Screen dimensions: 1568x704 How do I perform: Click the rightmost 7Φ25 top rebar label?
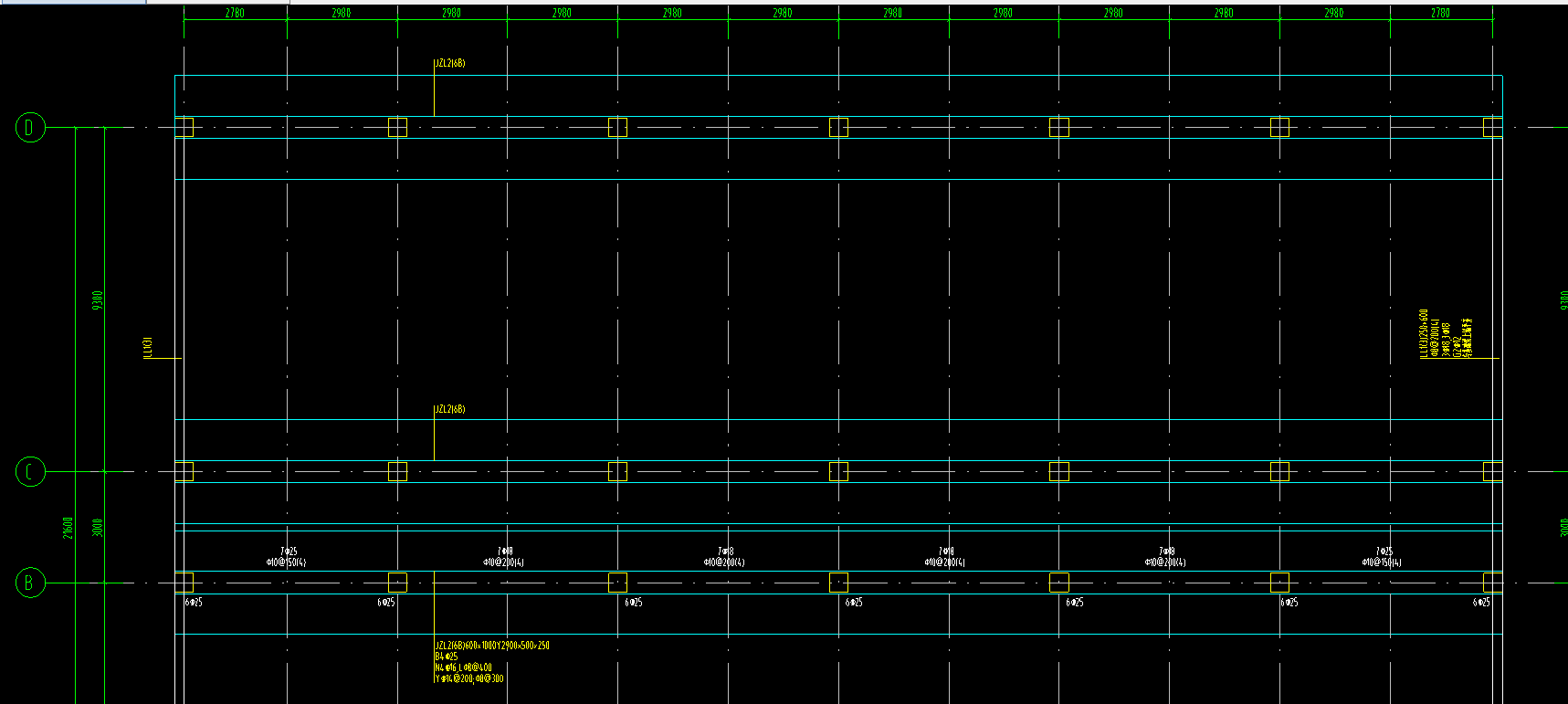1384,552
